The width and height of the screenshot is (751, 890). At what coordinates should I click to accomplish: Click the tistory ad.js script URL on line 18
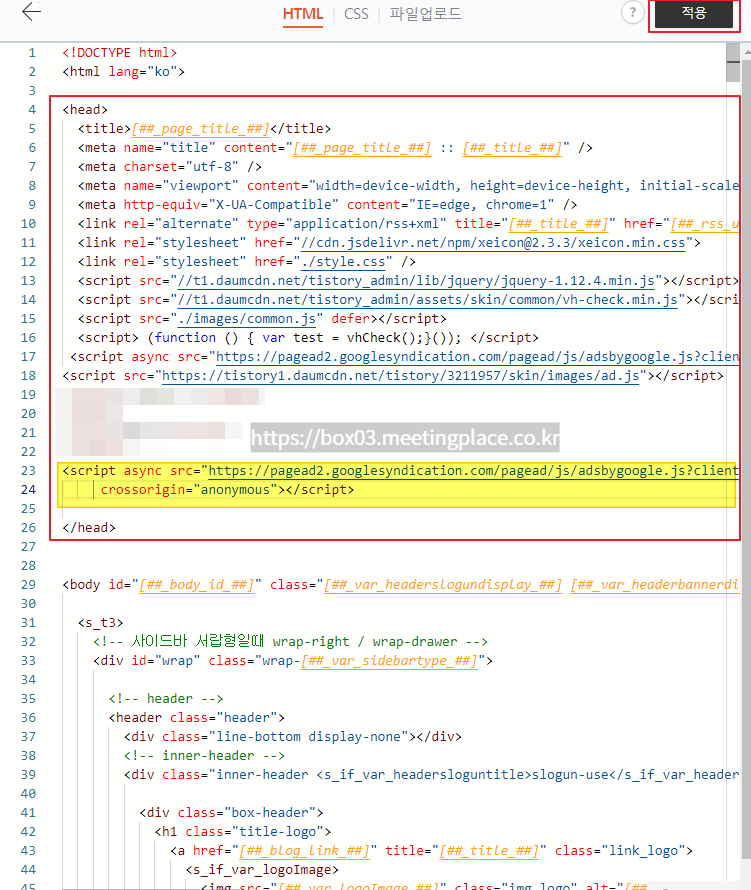coord(401,376)
